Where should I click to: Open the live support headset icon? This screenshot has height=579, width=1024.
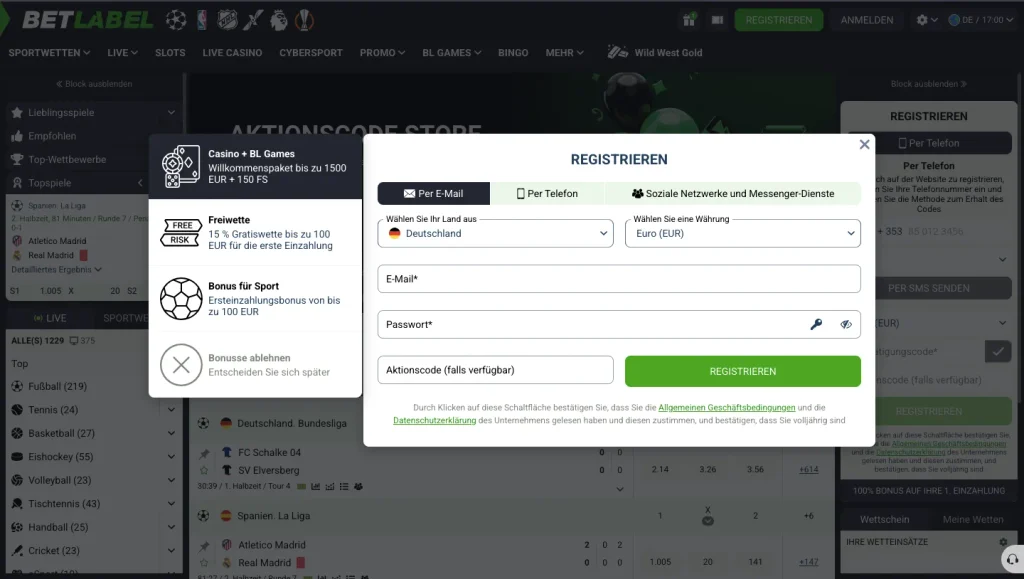[1012, 559]
